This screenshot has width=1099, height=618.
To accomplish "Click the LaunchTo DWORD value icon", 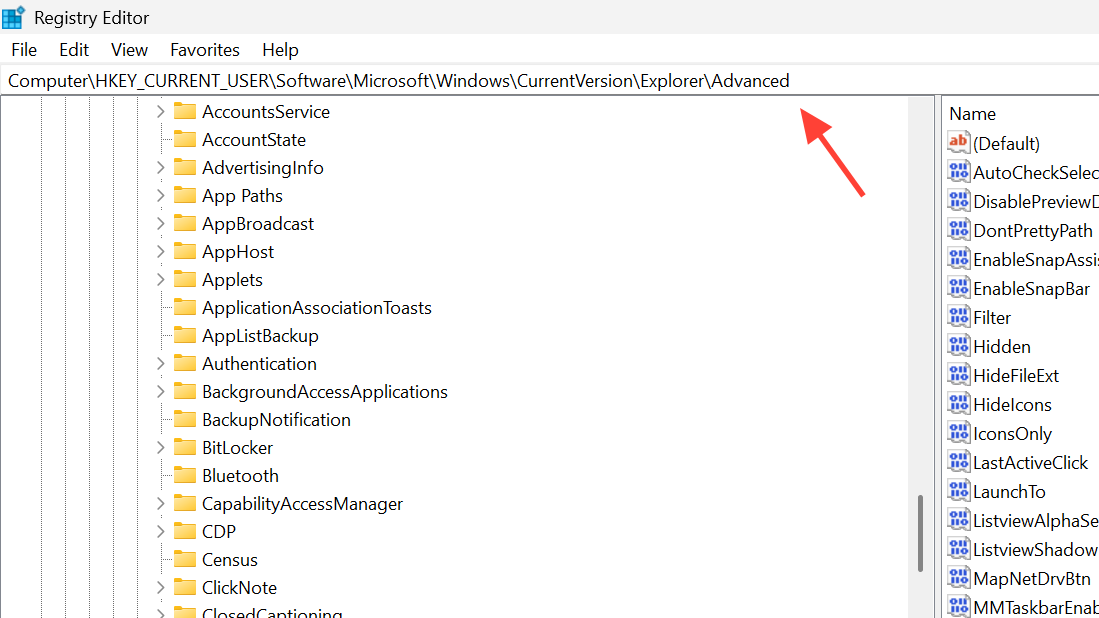I will coord(959,491).
